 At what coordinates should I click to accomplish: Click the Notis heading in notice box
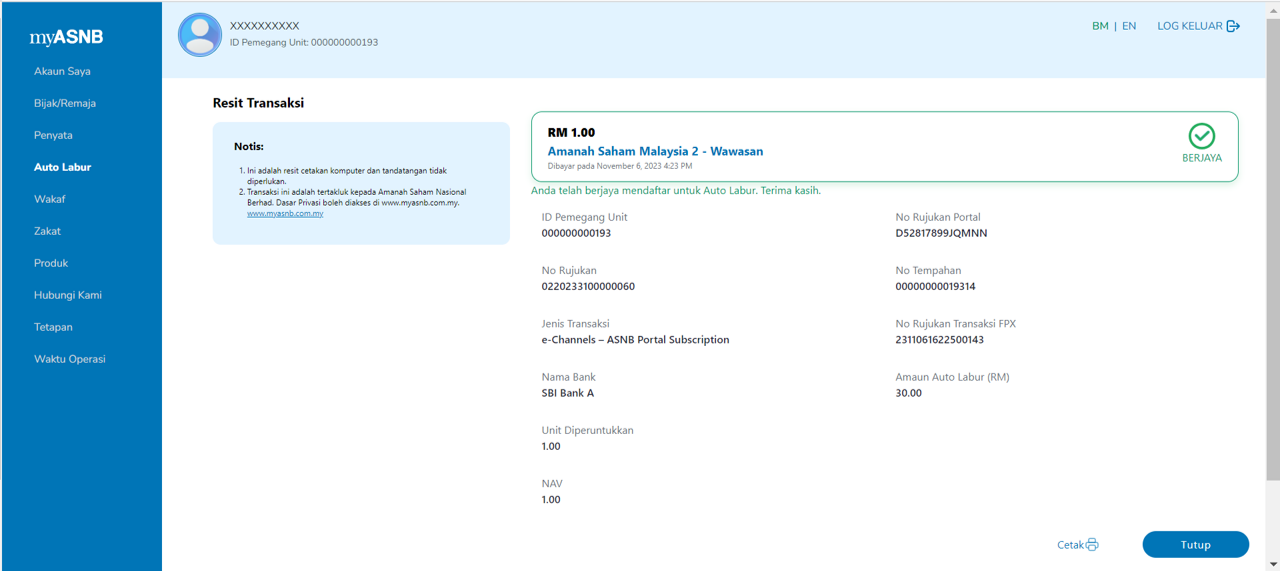[x=249, y=147]
